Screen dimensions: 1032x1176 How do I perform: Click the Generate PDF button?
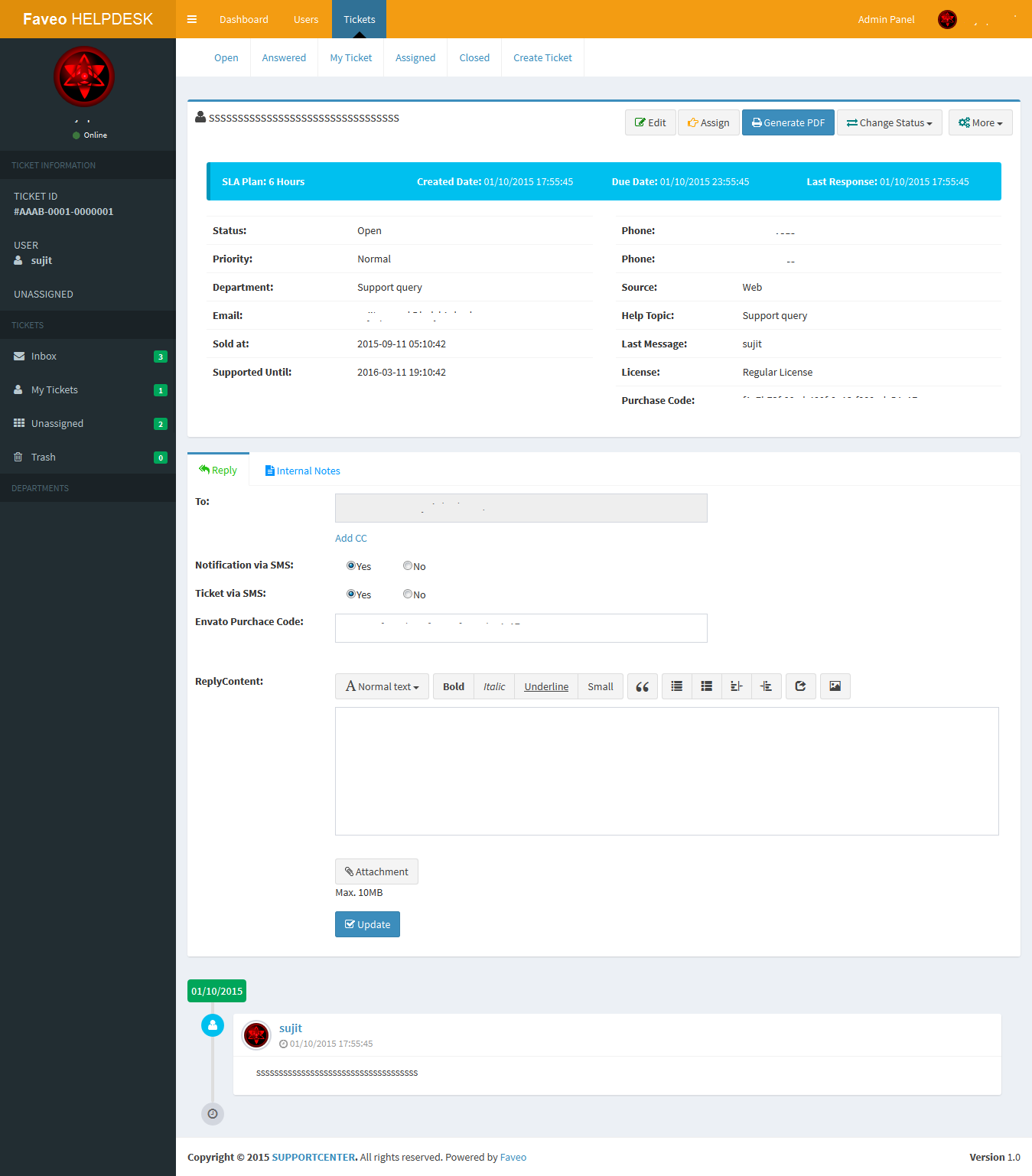click(x=788, y=122)
